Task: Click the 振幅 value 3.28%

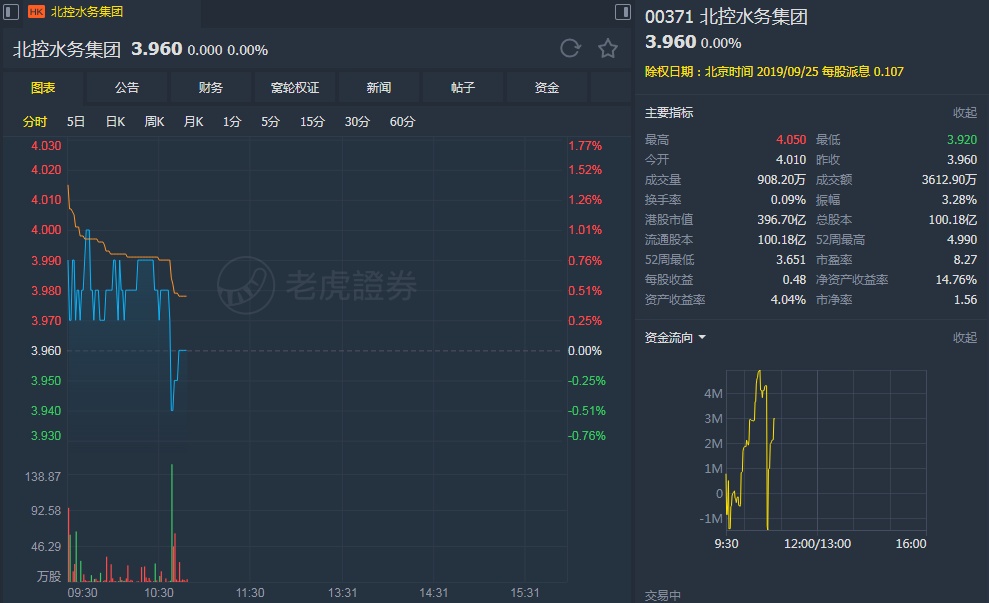Action: pos(959,200)
